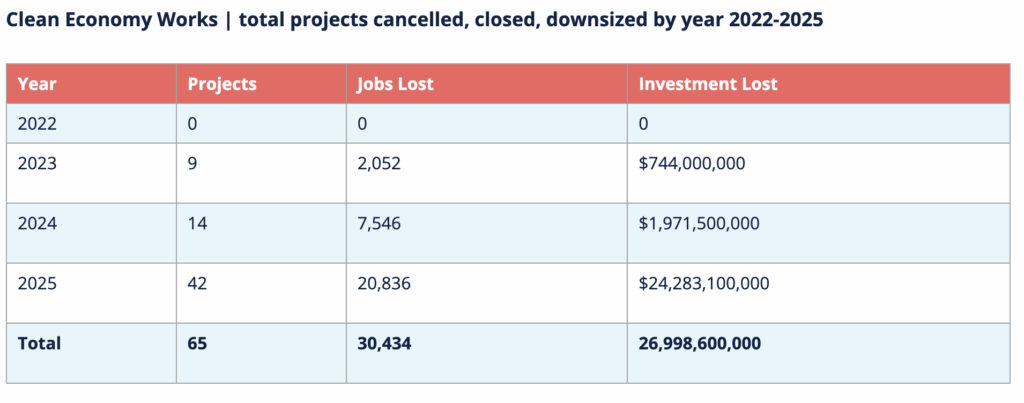Select the 14 projects cell
This screenshot has height=403, width=1024.
(197, 223)
